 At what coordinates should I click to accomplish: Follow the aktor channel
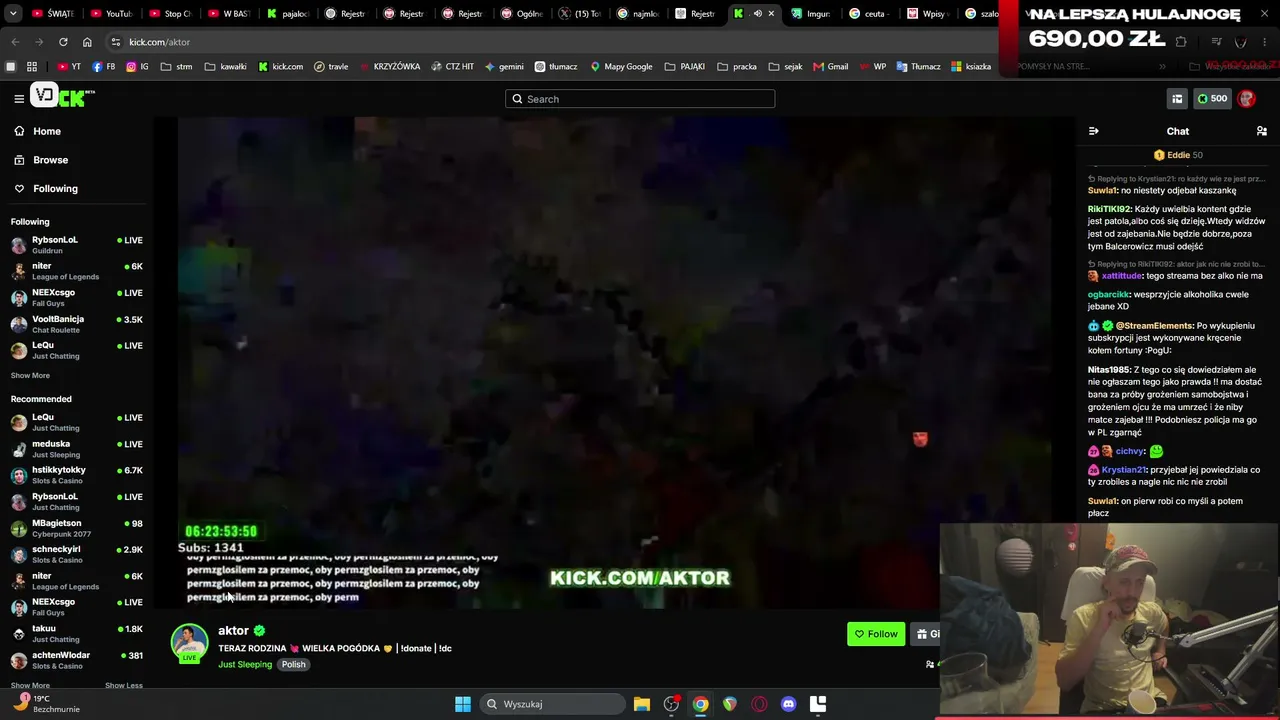[876, 634]
